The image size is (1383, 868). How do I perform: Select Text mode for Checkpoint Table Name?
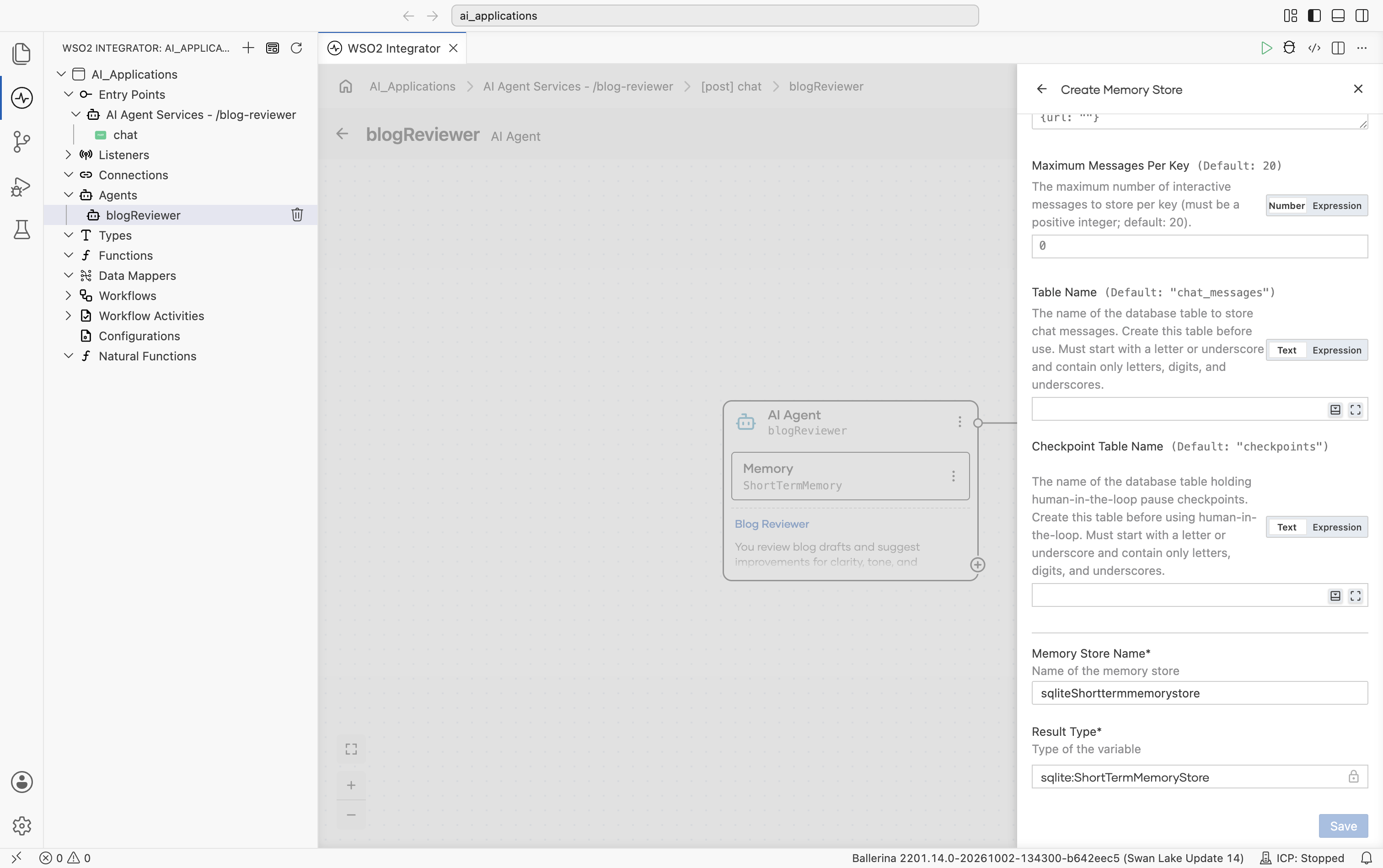[1287, 527]
